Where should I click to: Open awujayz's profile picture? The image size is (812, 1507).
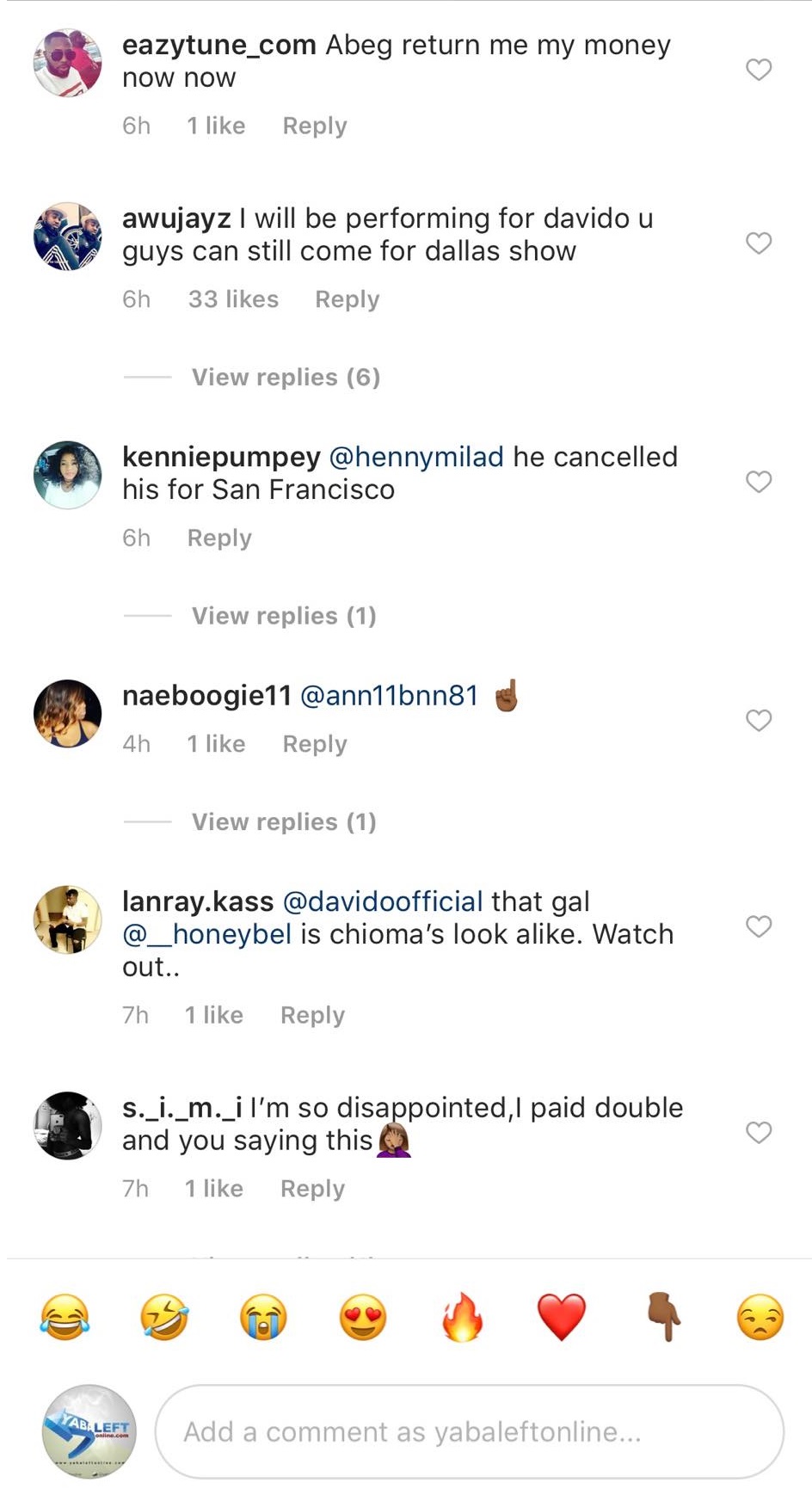coord(67,237)
